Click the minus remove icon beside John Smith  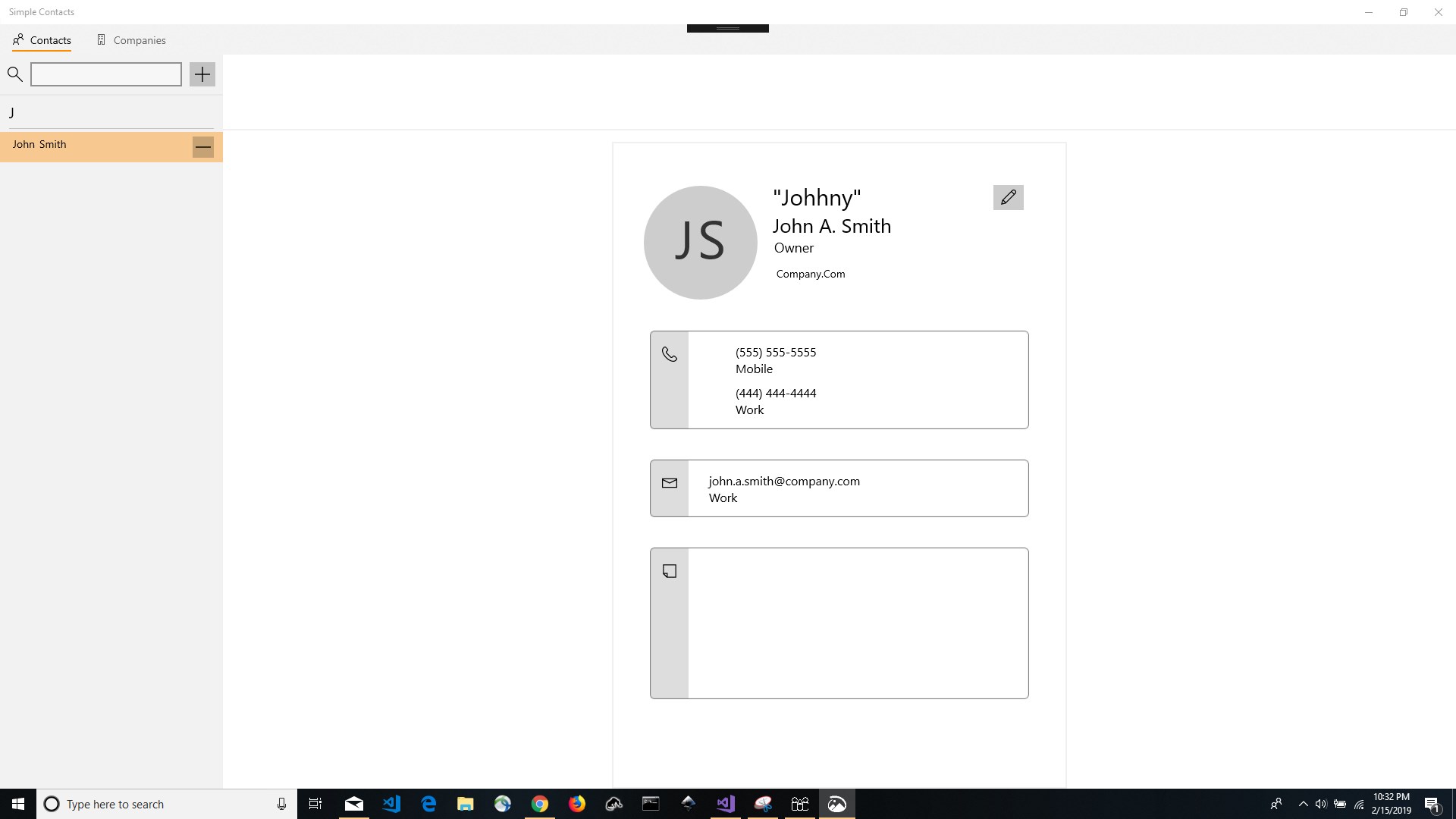click(x=202, y=147)
